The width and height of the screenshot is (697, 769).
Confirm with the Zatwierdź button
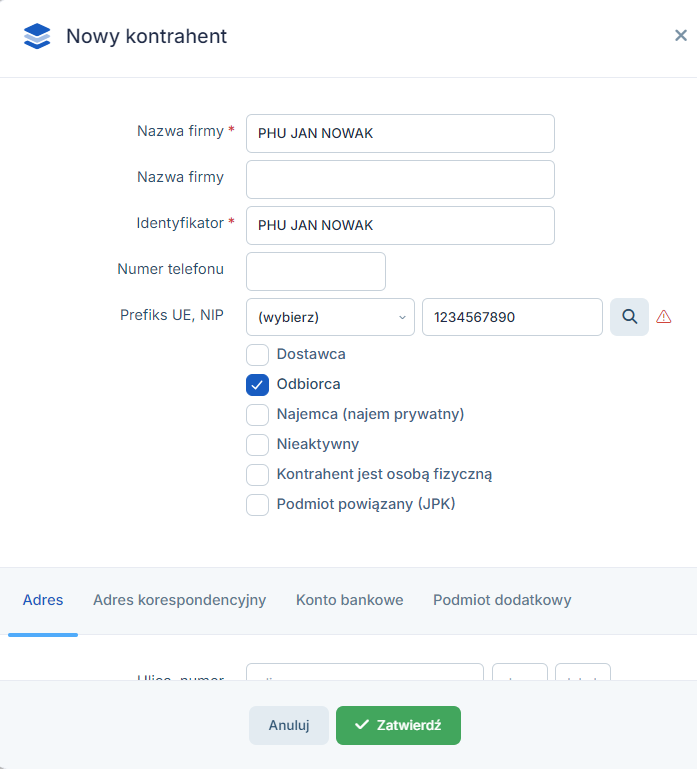tap(398, 725)
